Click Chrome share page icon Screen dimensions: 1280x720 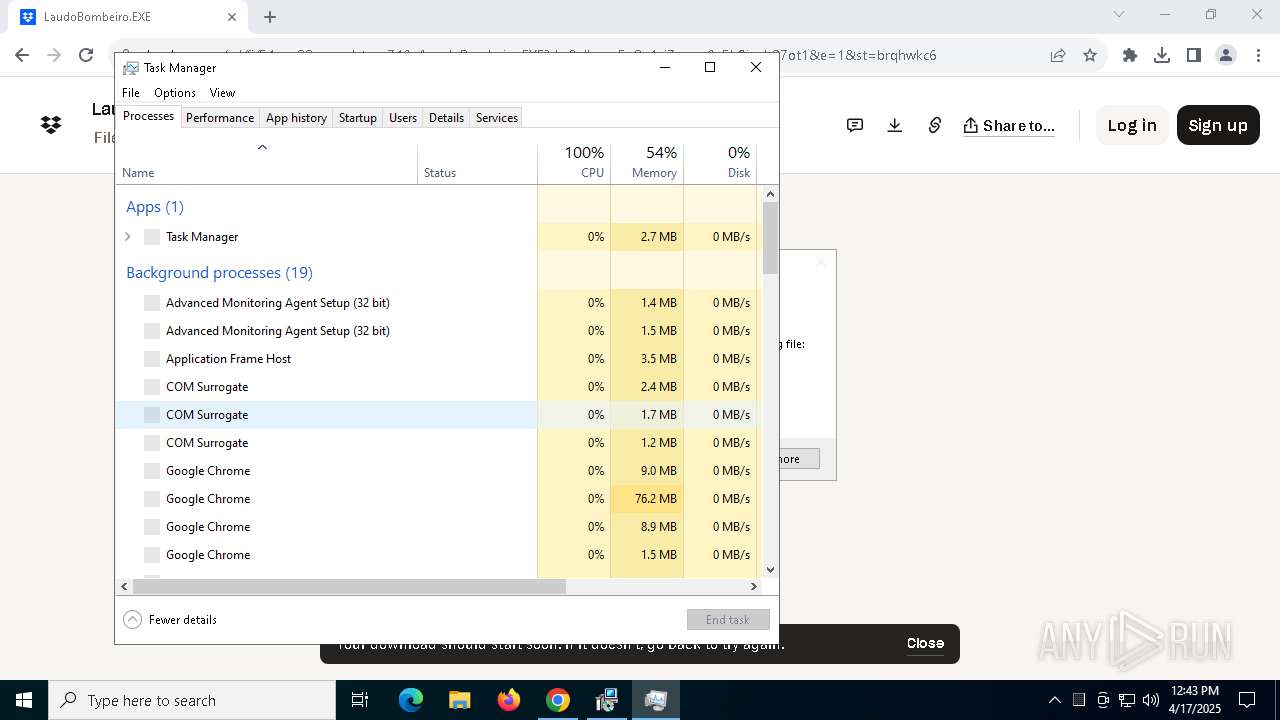pos(1058,55)
